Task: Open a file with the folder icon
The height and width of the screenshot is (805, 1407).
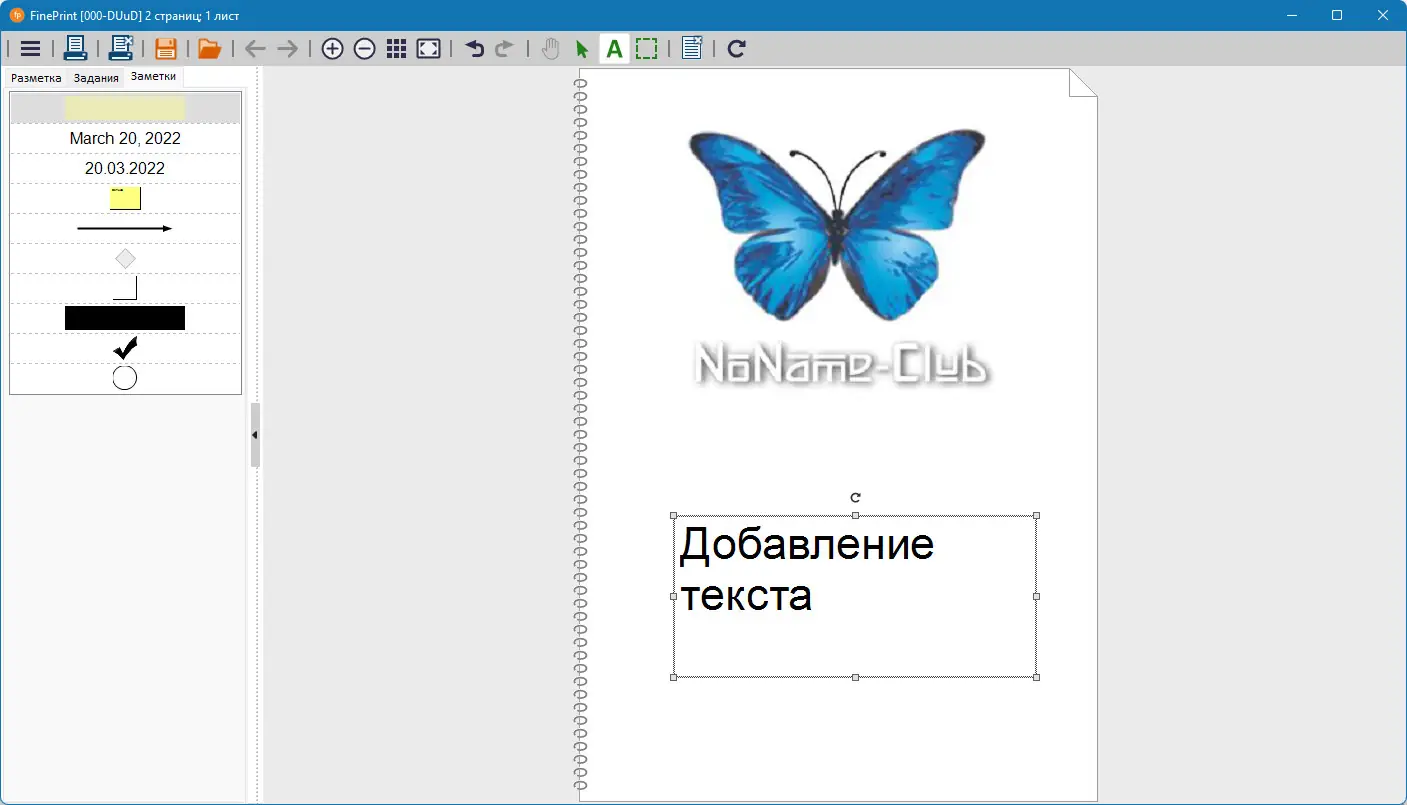Action: (209, 48)
